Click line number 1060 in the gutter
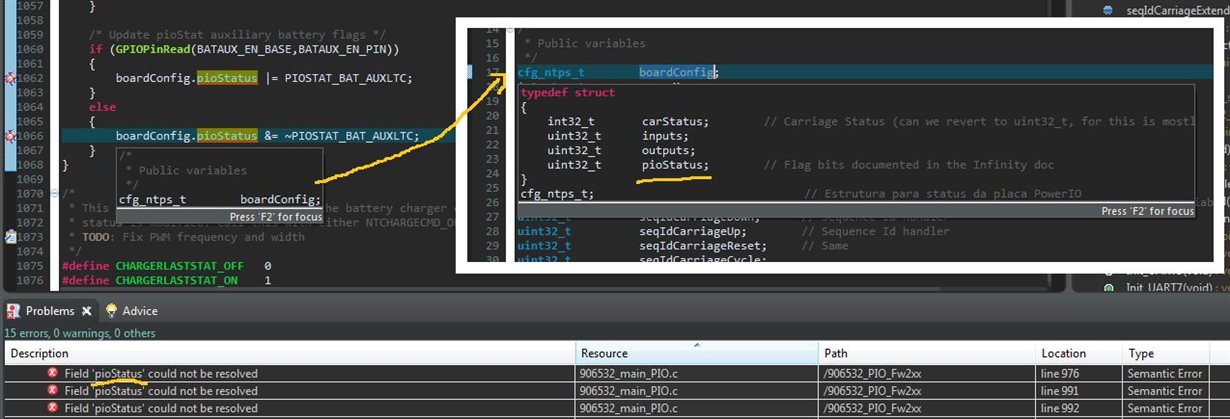1230x419 pixels. tap(30, 49)
